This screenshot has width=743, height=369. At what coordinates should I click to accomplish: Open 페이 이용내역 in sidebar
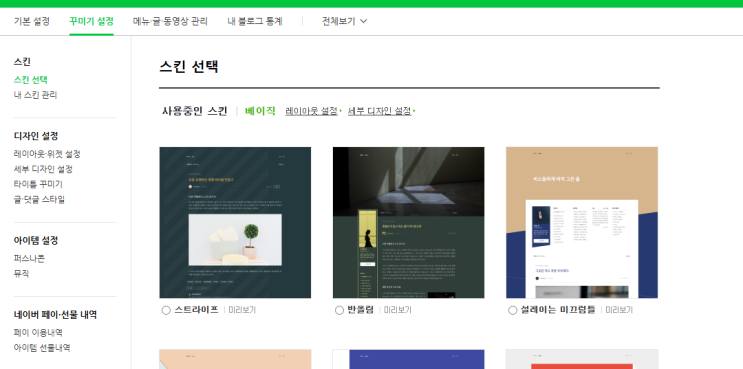coord(38,333)
